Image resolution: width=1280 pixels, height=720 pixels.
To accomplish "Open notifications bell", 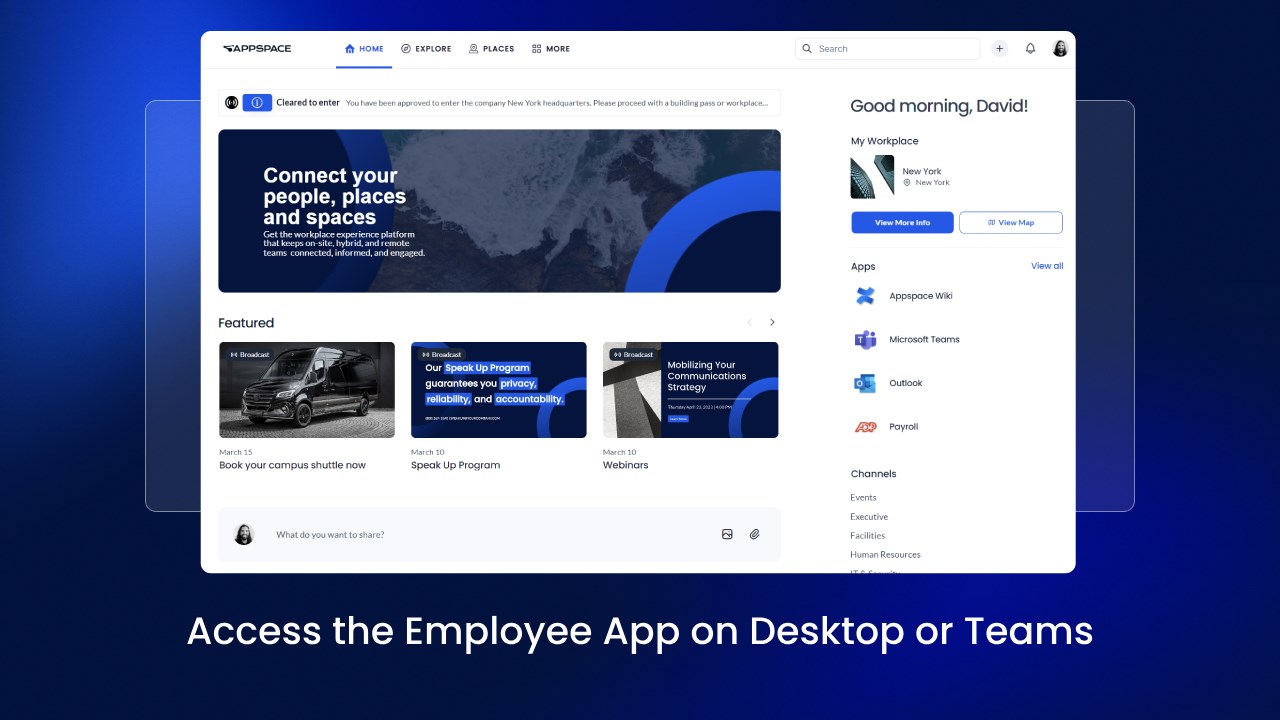I will tap(1030, 48).
